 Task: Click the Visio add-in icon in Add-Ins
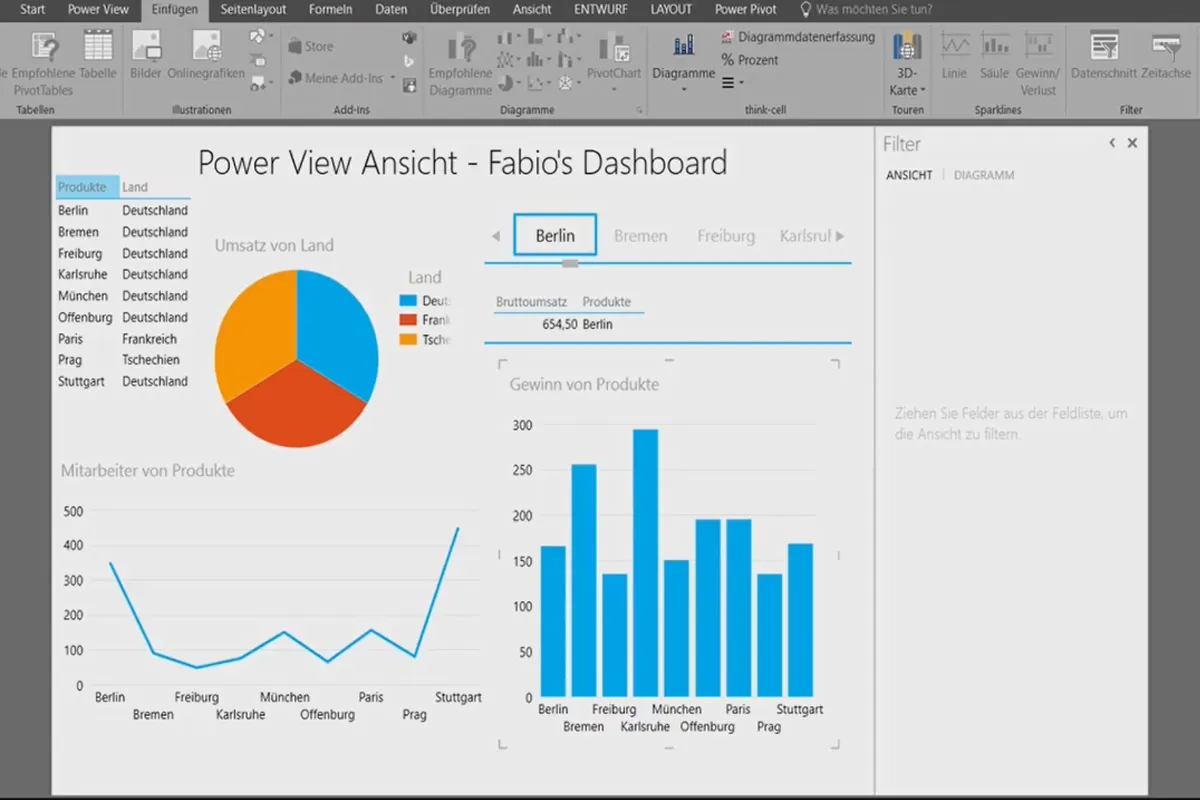409,37
